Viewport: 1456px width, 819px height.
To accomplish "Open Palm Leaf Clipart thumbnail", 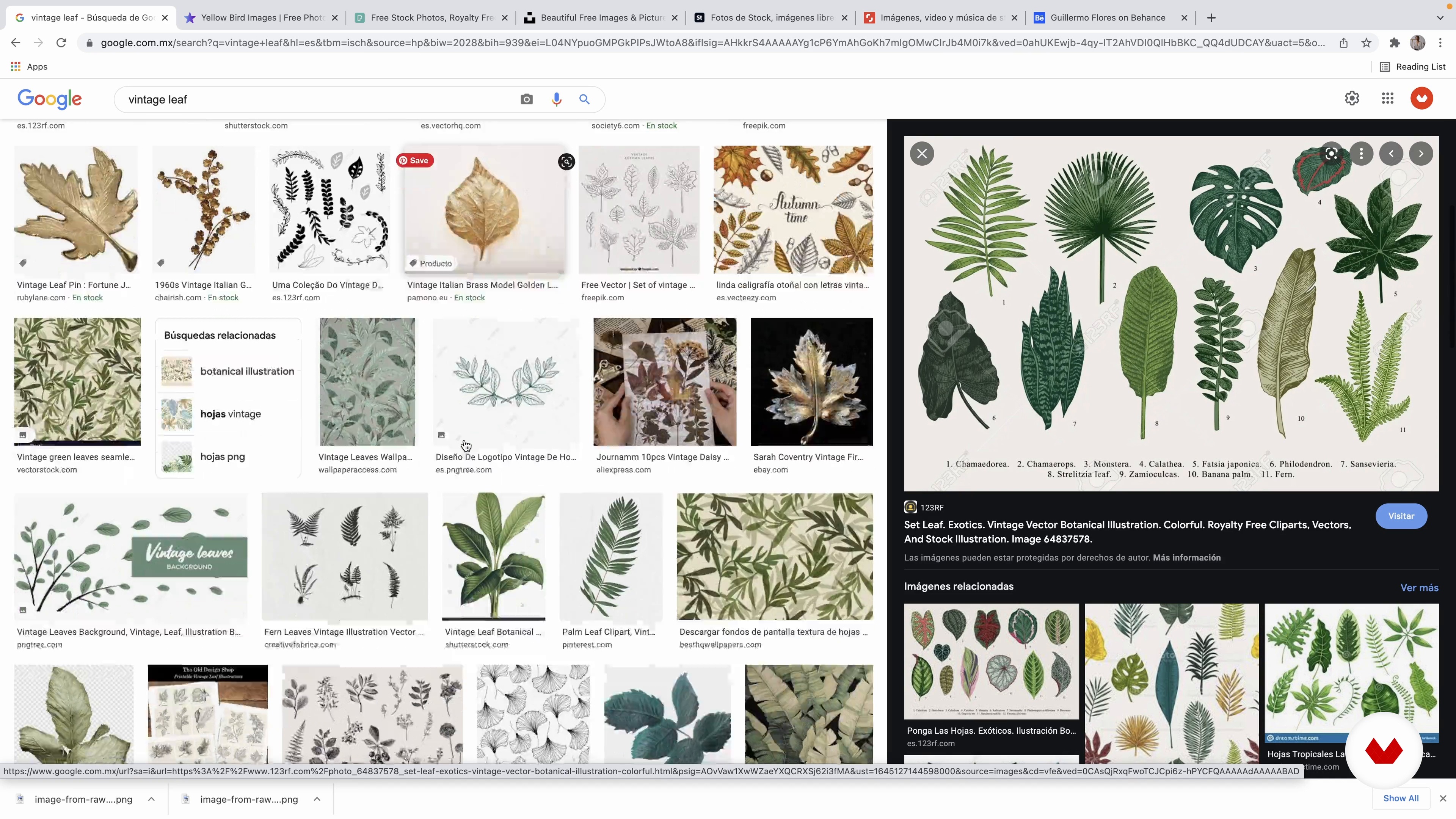I will coord(610,557).
